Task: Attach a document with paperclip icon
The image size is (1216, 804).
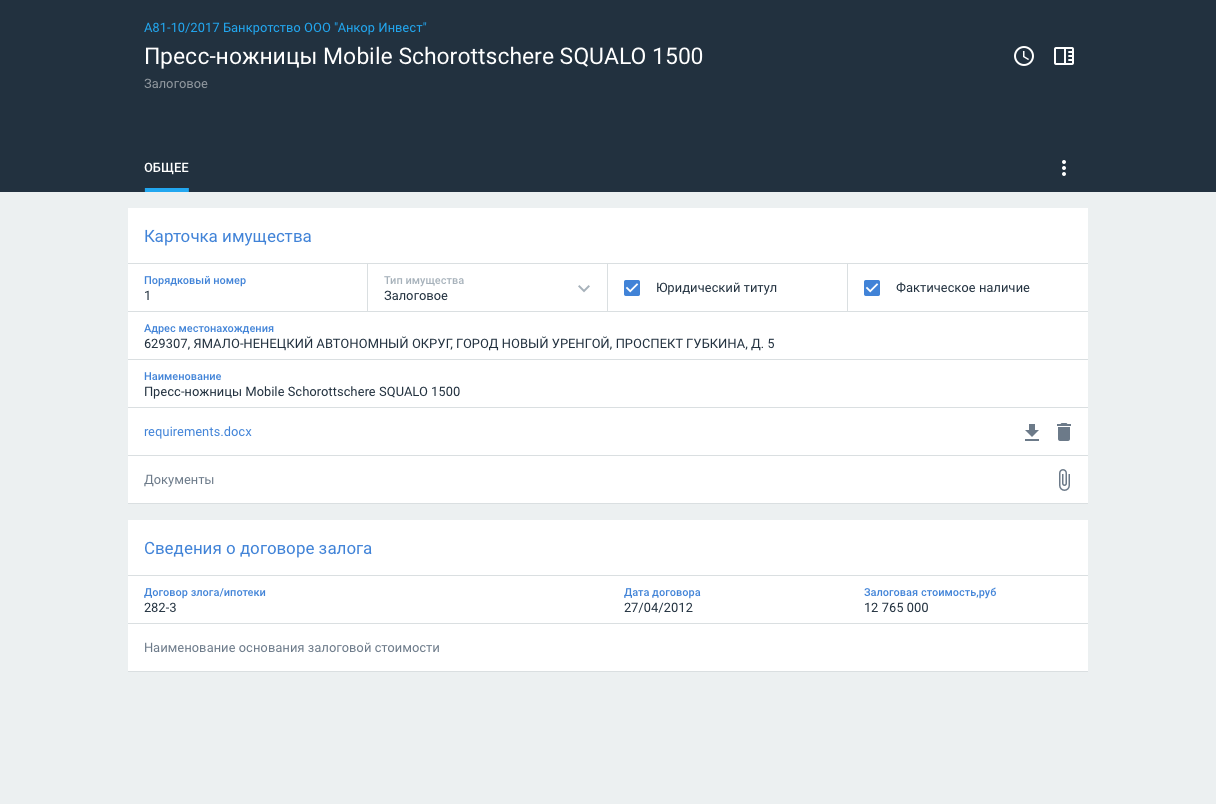Action: 1064,480
